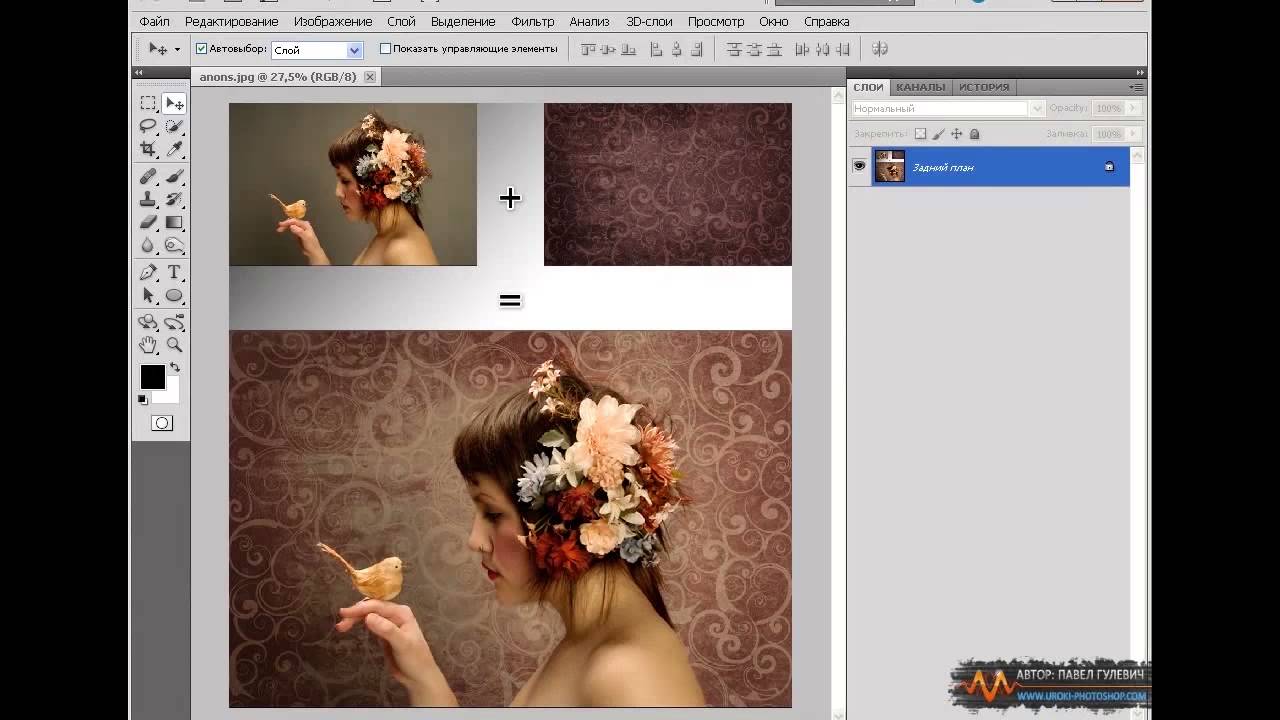
Task: Switch to the История tab
Action: [984, 87]
